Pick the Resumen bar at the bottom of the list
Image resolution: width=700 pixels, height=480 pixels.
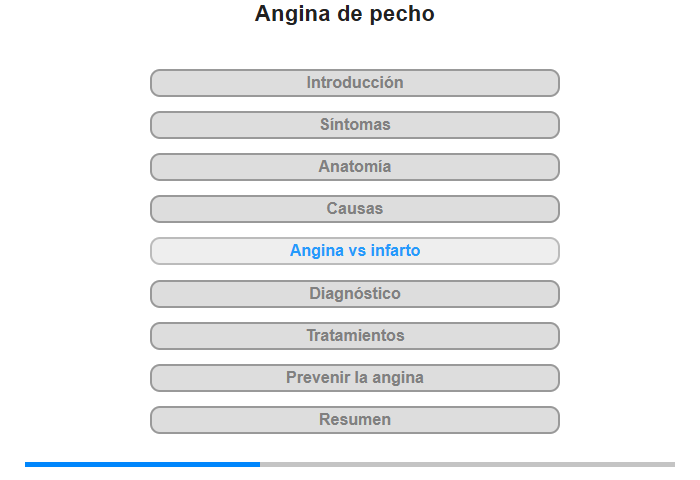(x=355, y=420)
